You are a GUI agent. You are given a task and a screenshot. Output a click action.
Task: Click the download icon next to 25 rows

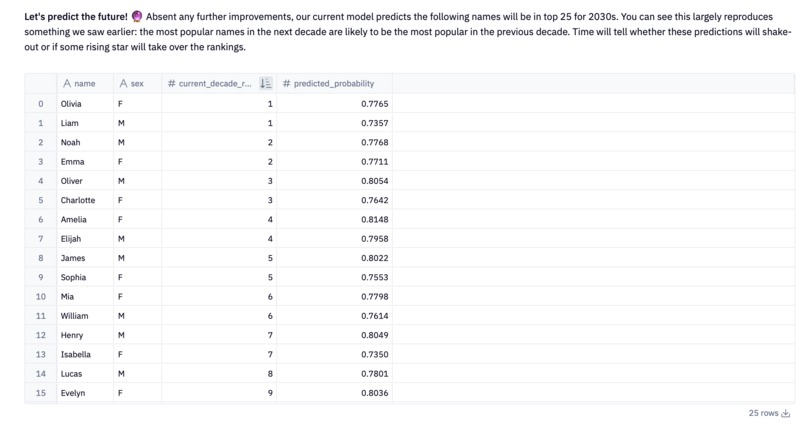coord(785,414)
